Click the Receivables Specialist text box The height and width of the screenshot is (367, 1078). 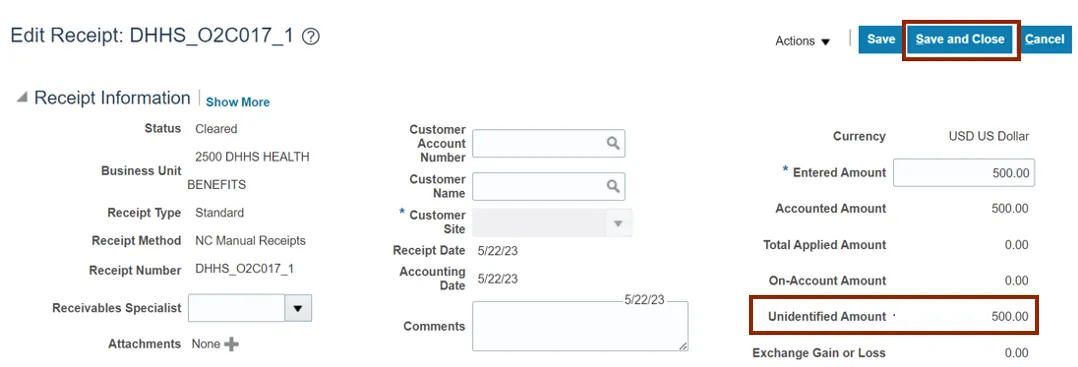point(236,308)
